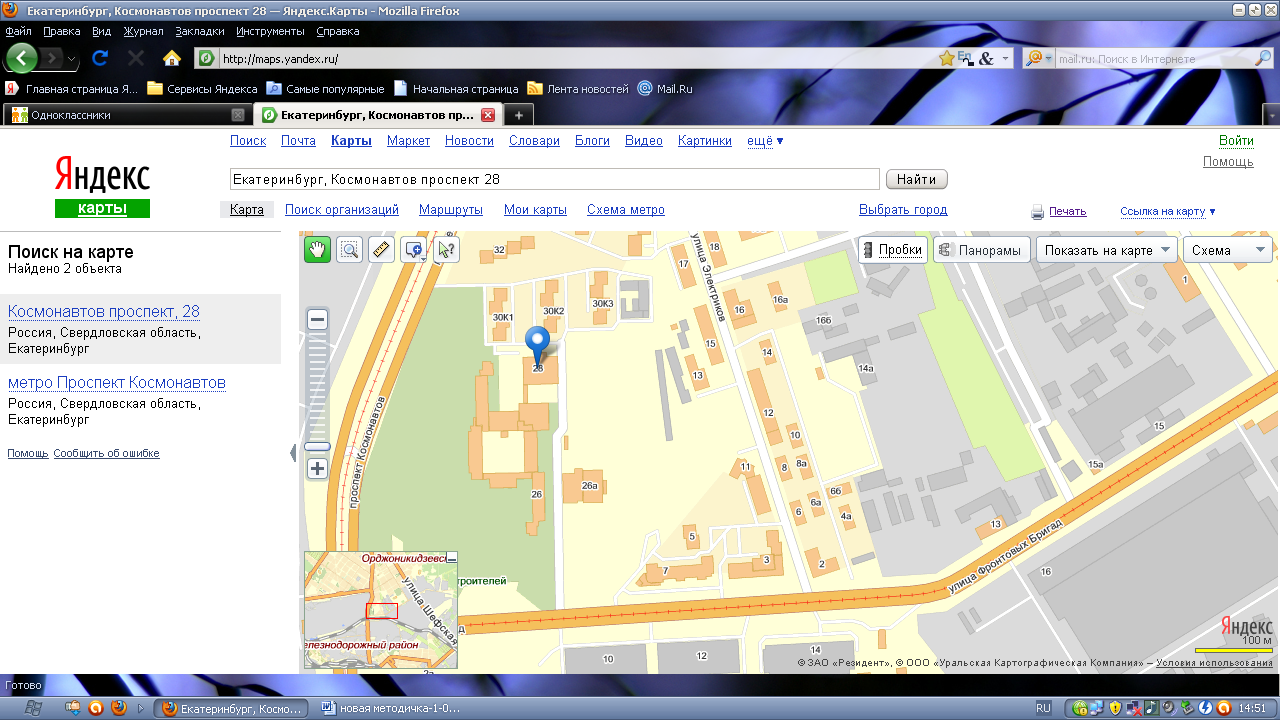This screenshot has height=720, width=1280.
Task: Toggle the Пробки traffic layer
Action: coord(893,250)
